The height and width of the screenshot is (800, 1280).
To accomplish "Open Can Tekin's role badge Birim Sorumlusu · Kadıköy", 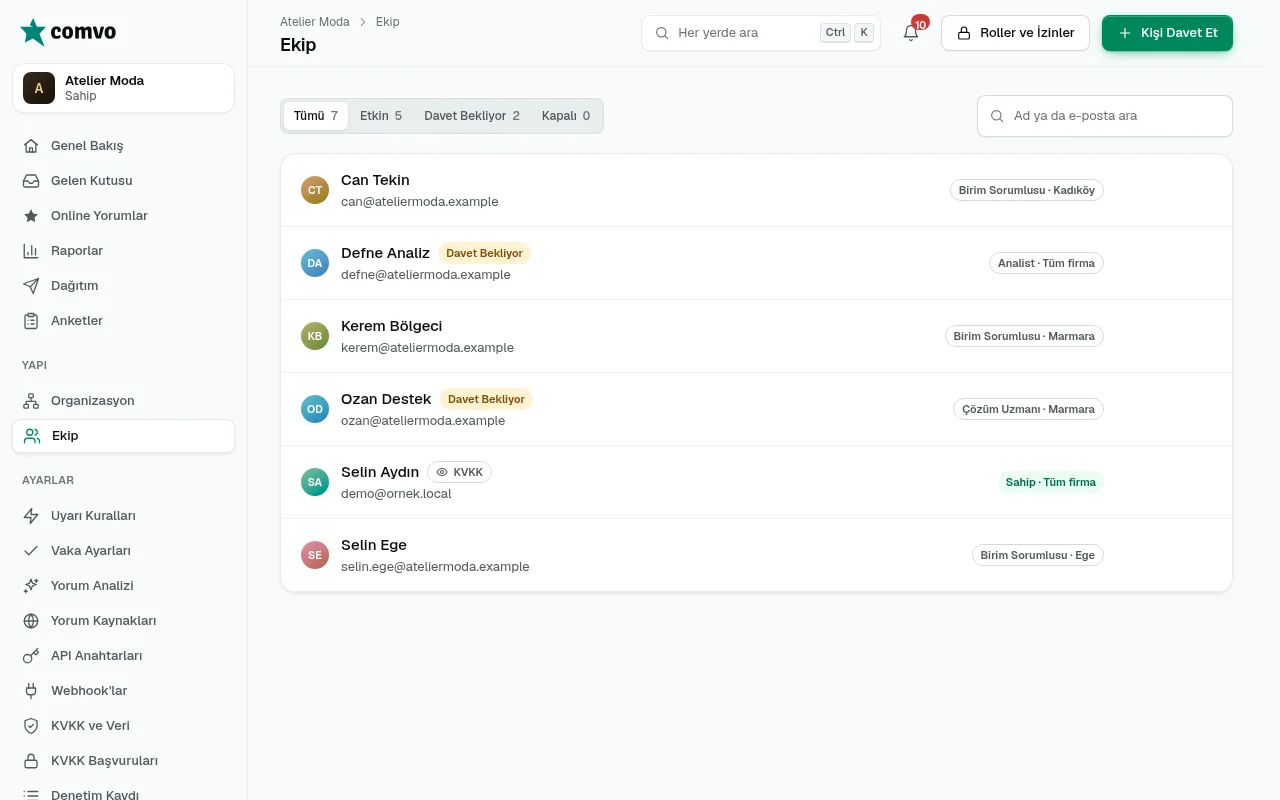I will click(1026, 190).
